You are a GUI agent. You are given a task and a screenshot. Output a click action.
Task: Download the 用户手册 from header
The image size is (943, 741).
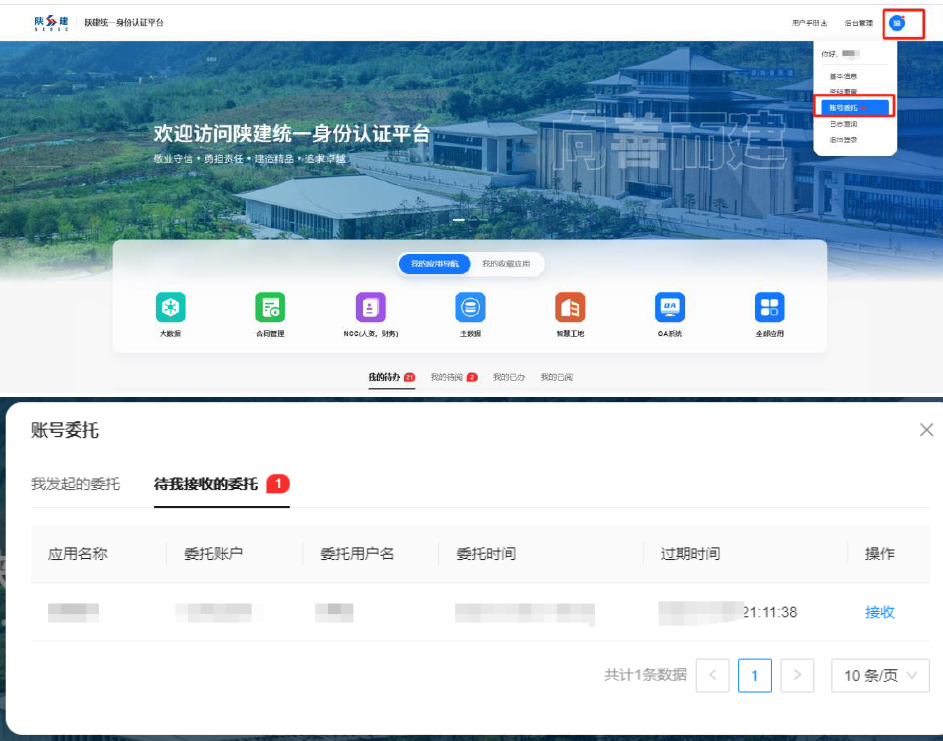click(x=809, y=22)
